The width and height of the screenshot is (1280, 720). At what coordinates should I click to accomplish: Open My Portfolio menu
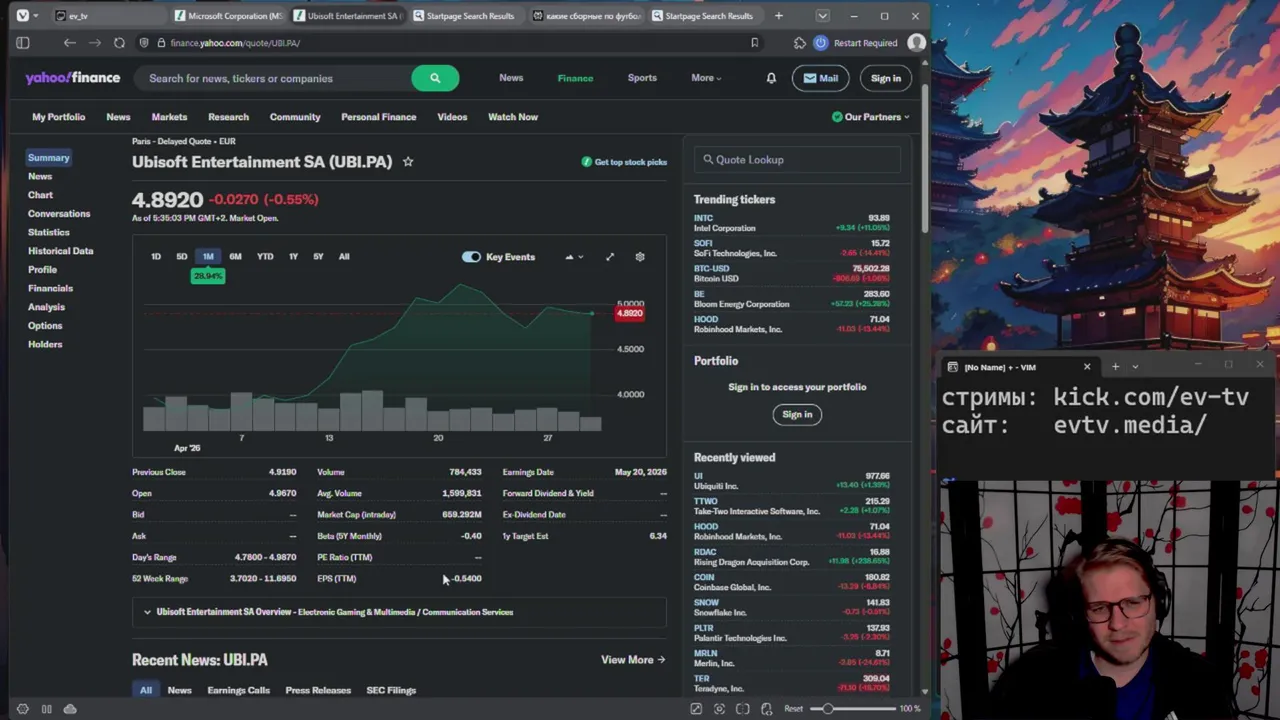click(58, 117)
